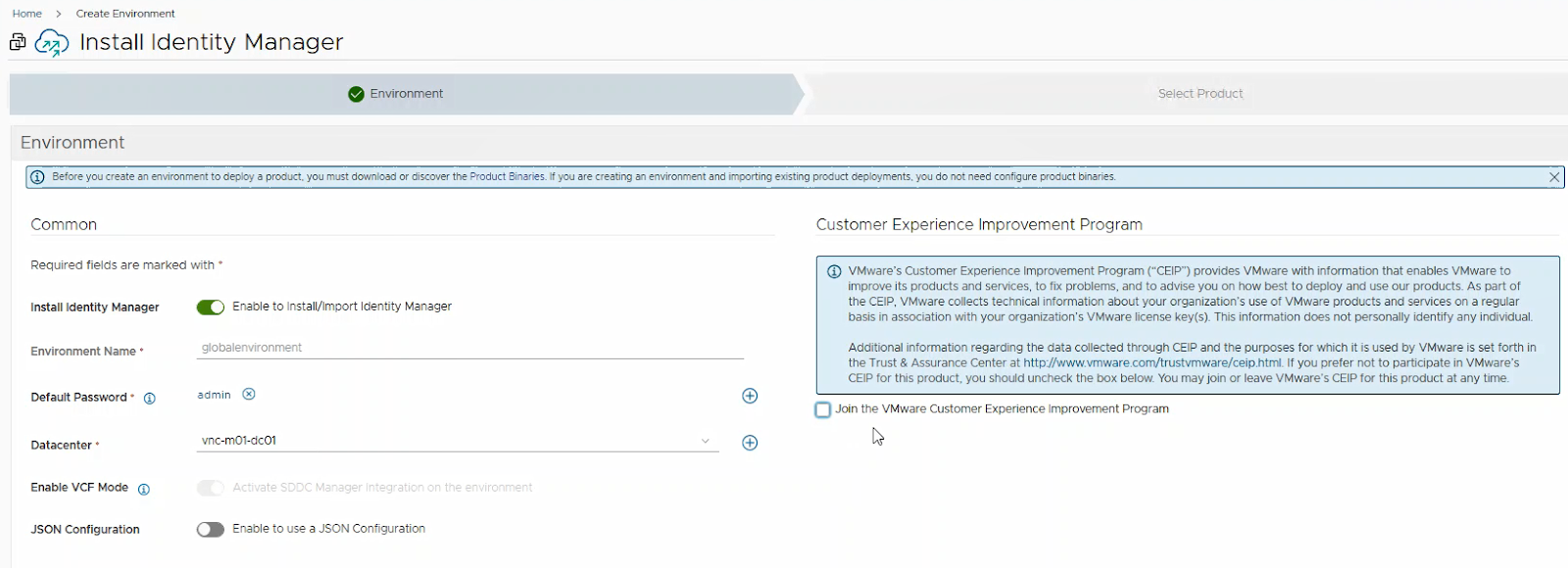Go to the Environment wizard step

click(x=407, y=94)
